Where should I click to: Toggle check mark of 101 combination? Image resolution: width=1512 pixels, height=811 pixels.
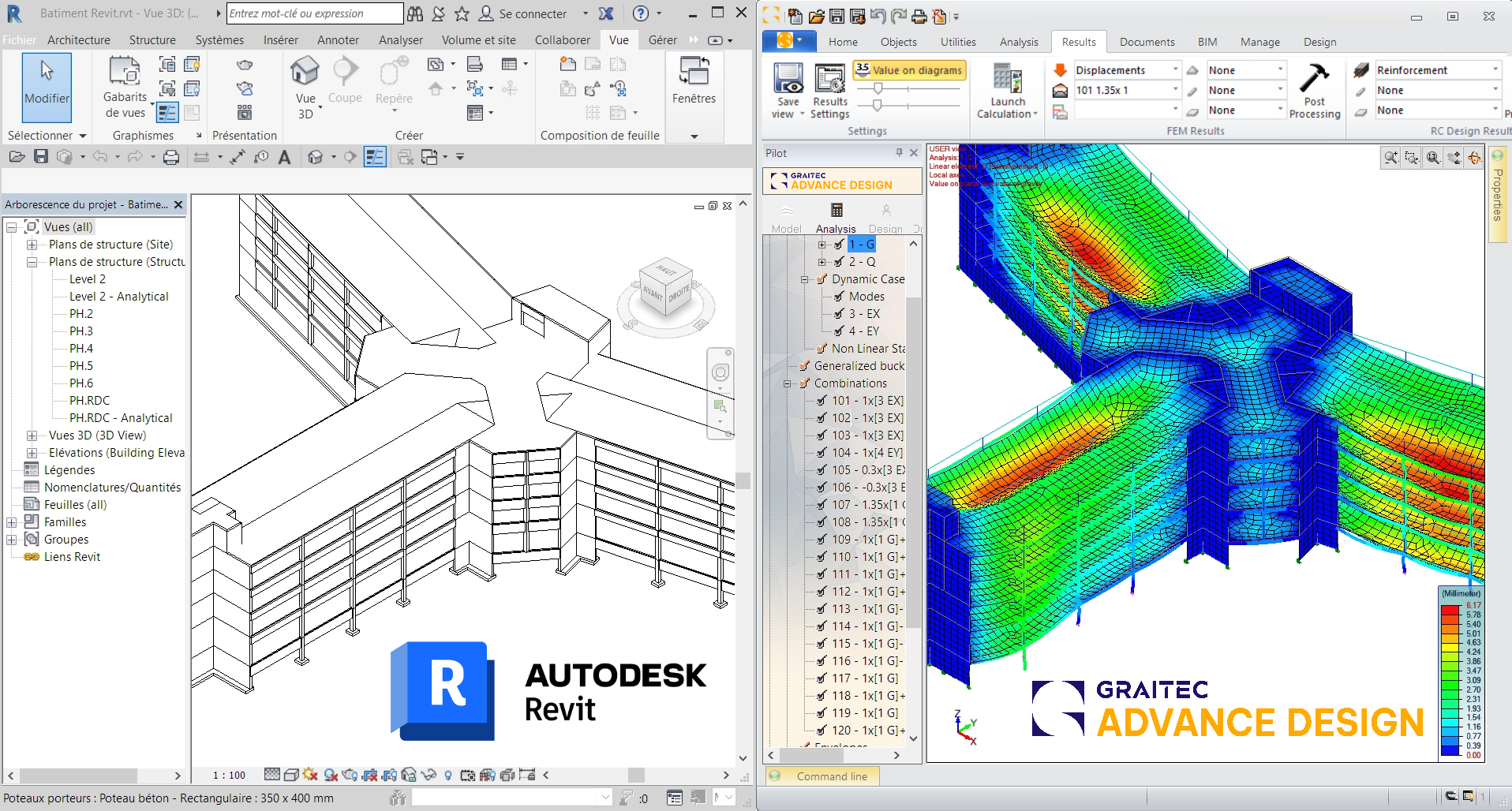[821, 401]
